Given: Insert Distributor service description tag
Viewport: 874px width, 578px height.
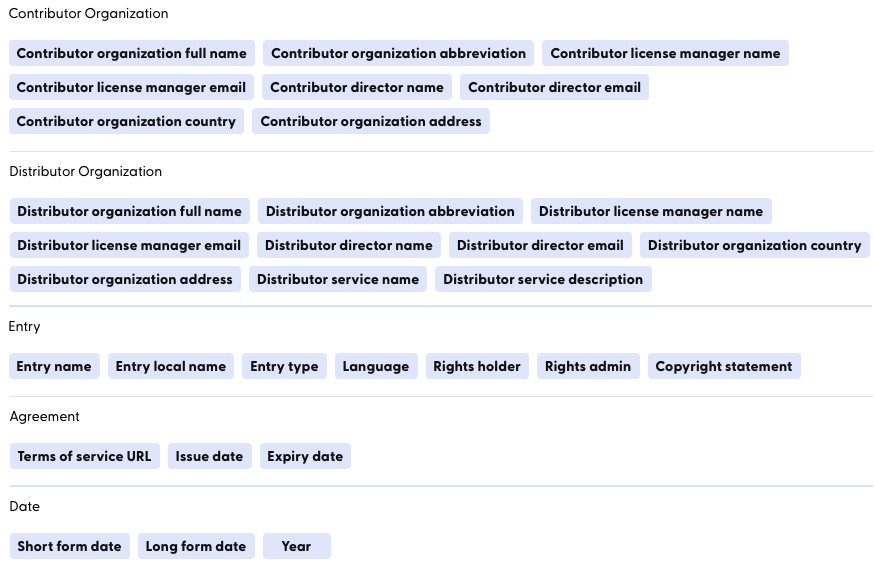Looking at the screenshot, I should [x=543, y=279].
